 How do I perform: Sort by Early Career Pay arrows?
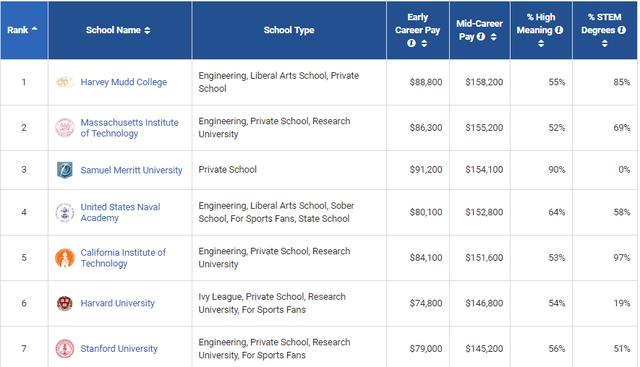tap(424, 43)
